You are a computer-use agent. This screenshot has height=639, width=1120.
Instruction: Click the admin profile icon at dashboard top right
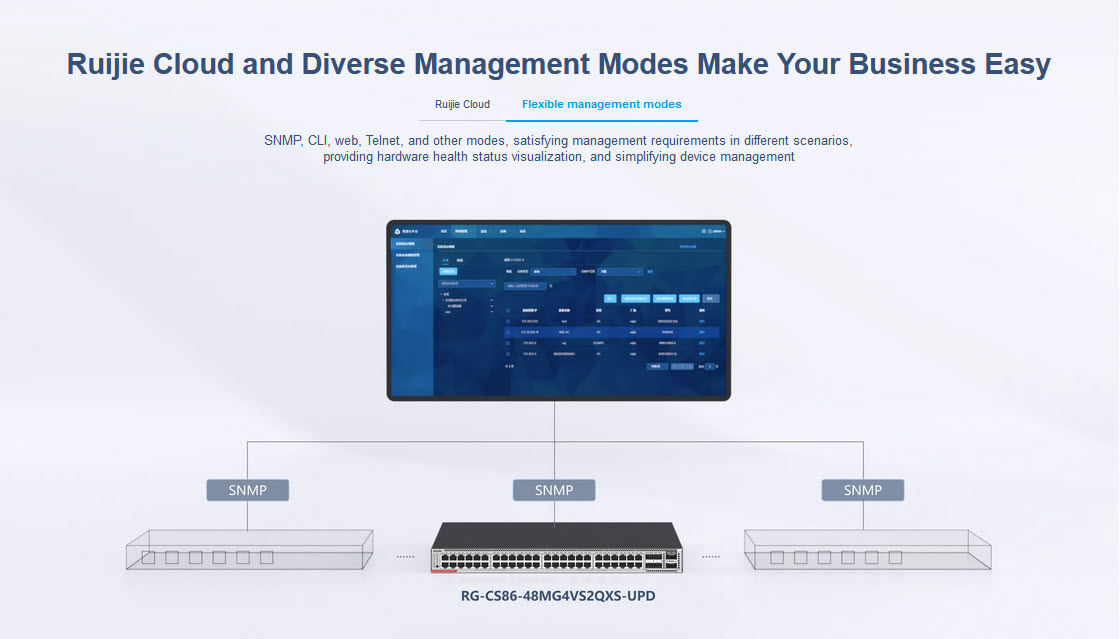pyautogui.click(x=711, y=231)
